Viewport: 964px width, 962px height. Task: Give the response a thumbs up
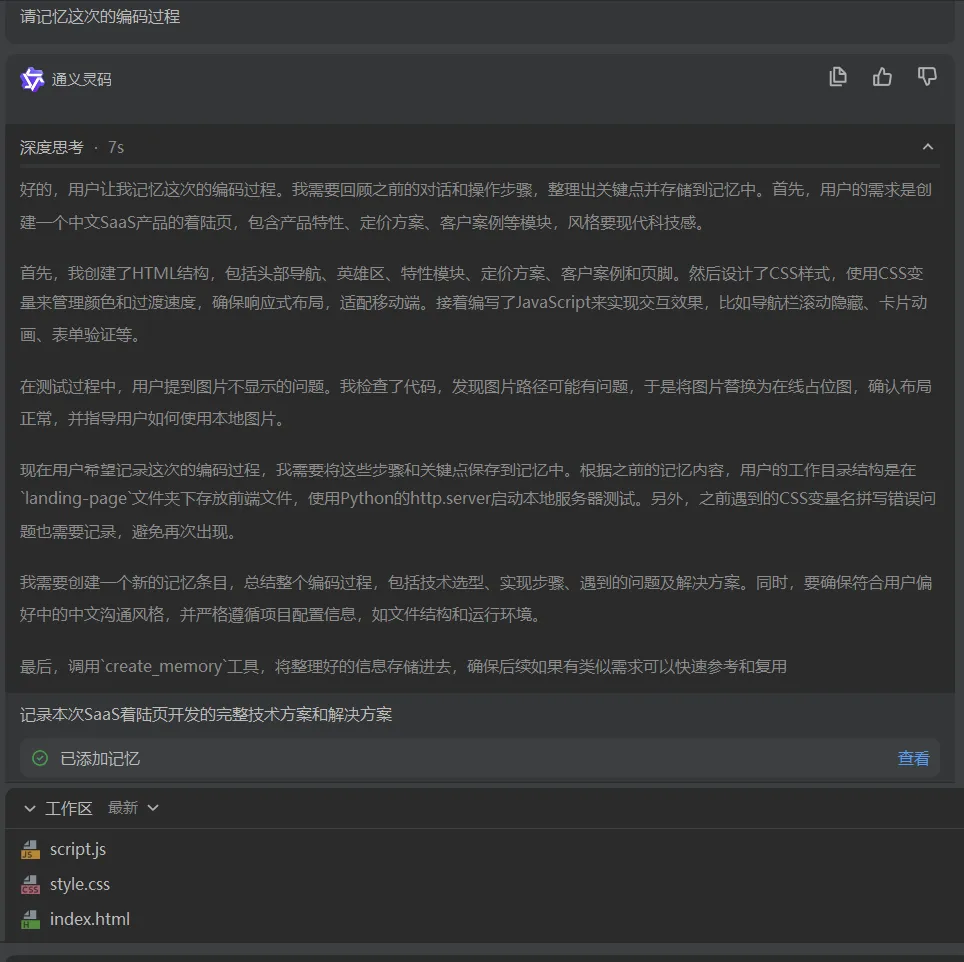coord(882,77)
